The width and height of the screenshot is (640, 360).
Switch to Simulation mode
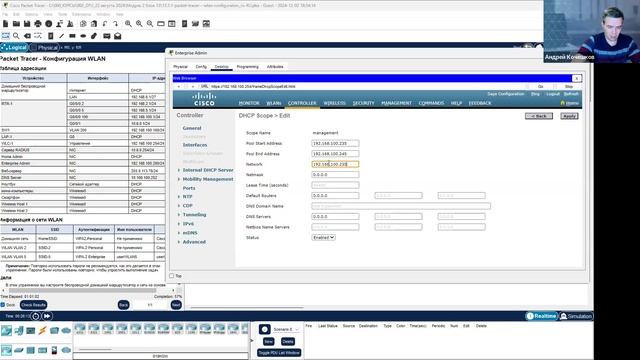pos(576,316)
